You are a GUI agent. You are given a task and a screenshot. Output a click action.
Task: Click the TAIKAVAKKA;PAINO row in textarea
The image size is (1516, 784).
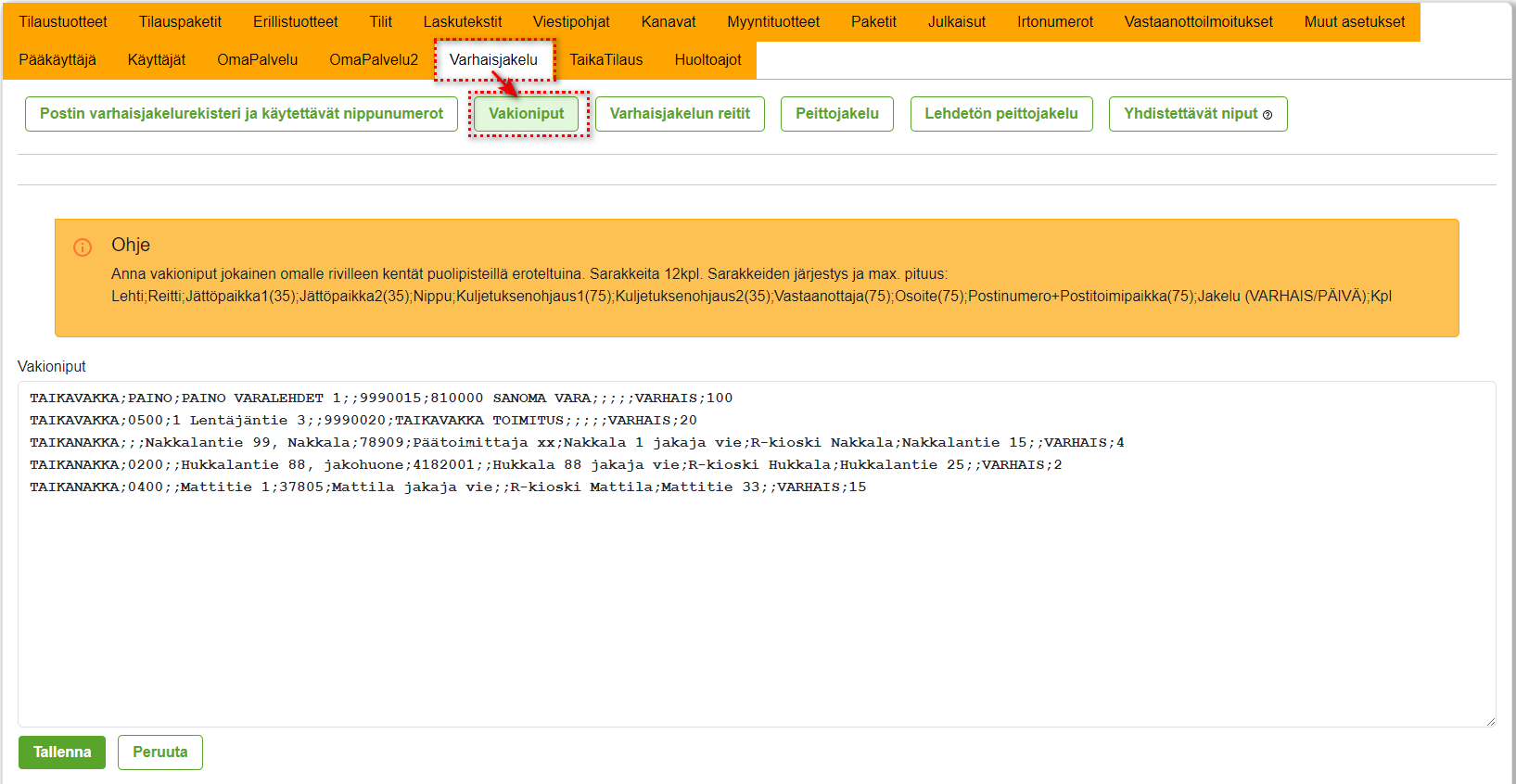381,398
